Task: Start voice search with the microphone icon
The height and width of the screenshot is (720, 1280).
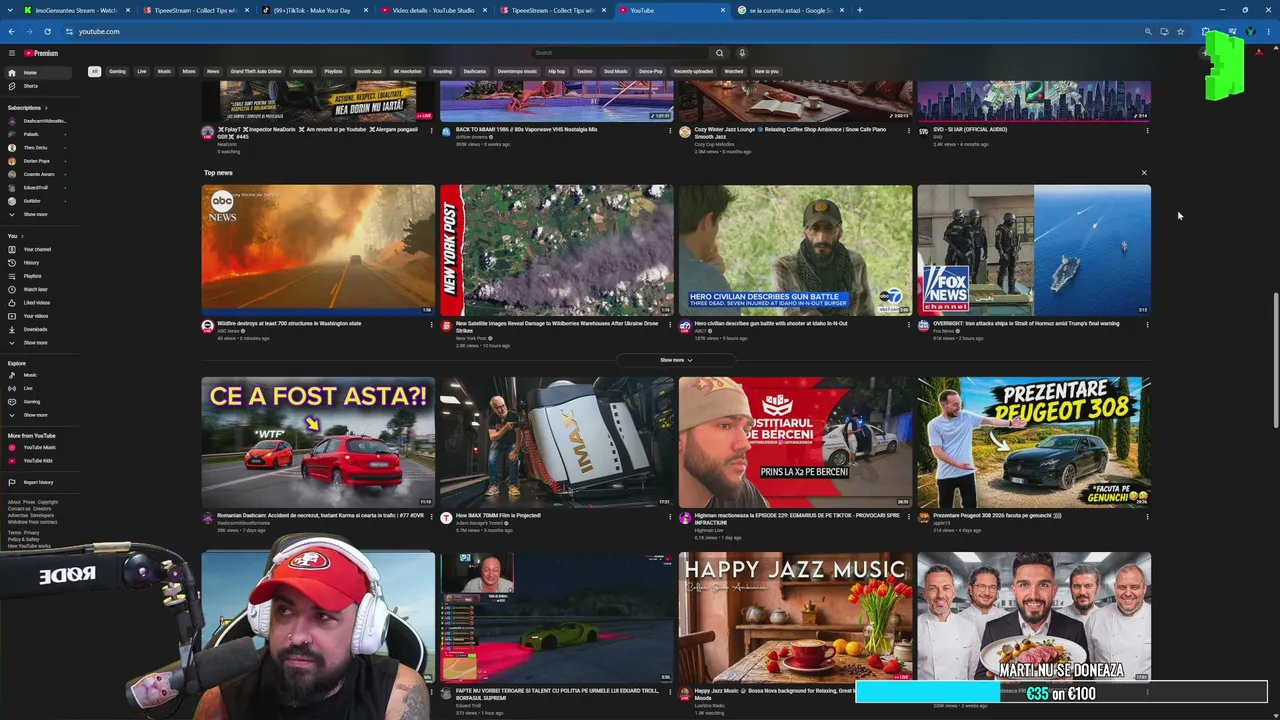Action: point(742,53)
